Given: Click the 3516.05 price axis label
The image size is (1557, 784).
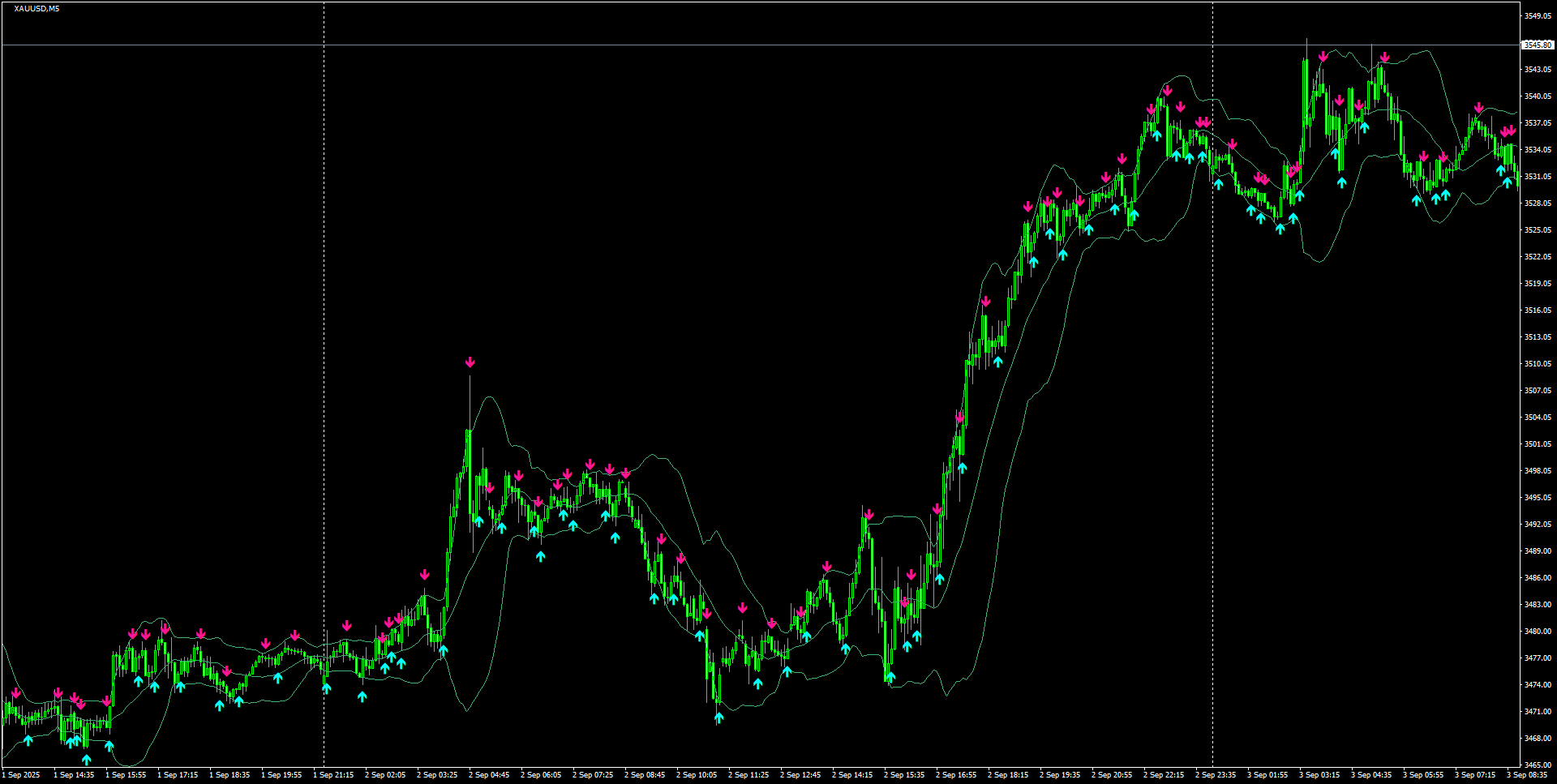Looking at the screenshot, I should 1538,311.
